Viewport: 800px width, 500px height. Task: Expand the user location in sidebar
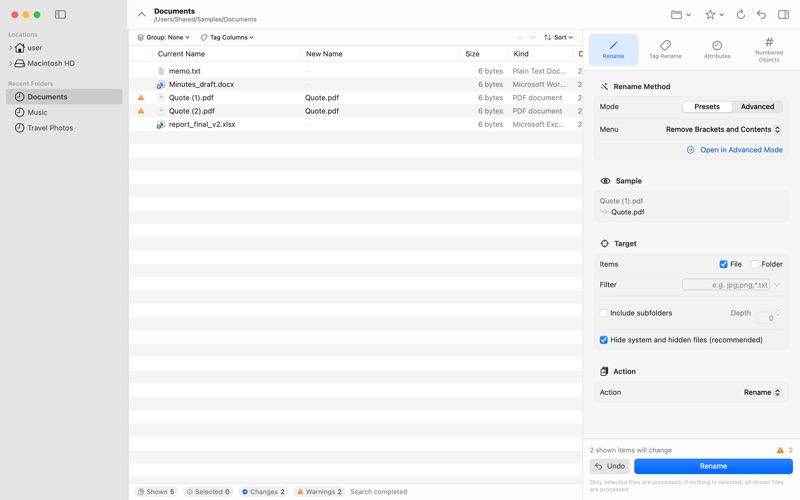pyautogui.click(x=11, y=48)
